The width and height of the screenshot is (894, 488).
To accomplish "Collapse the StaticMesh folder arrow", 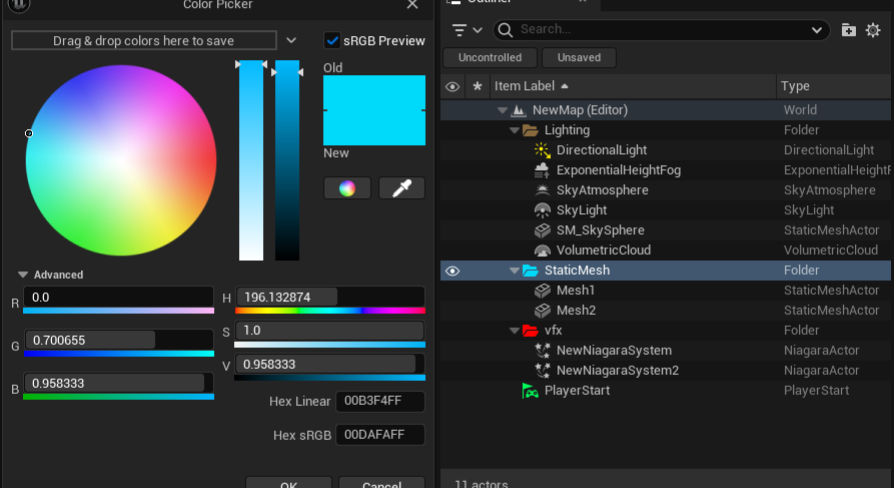I will tap(514, 271).
